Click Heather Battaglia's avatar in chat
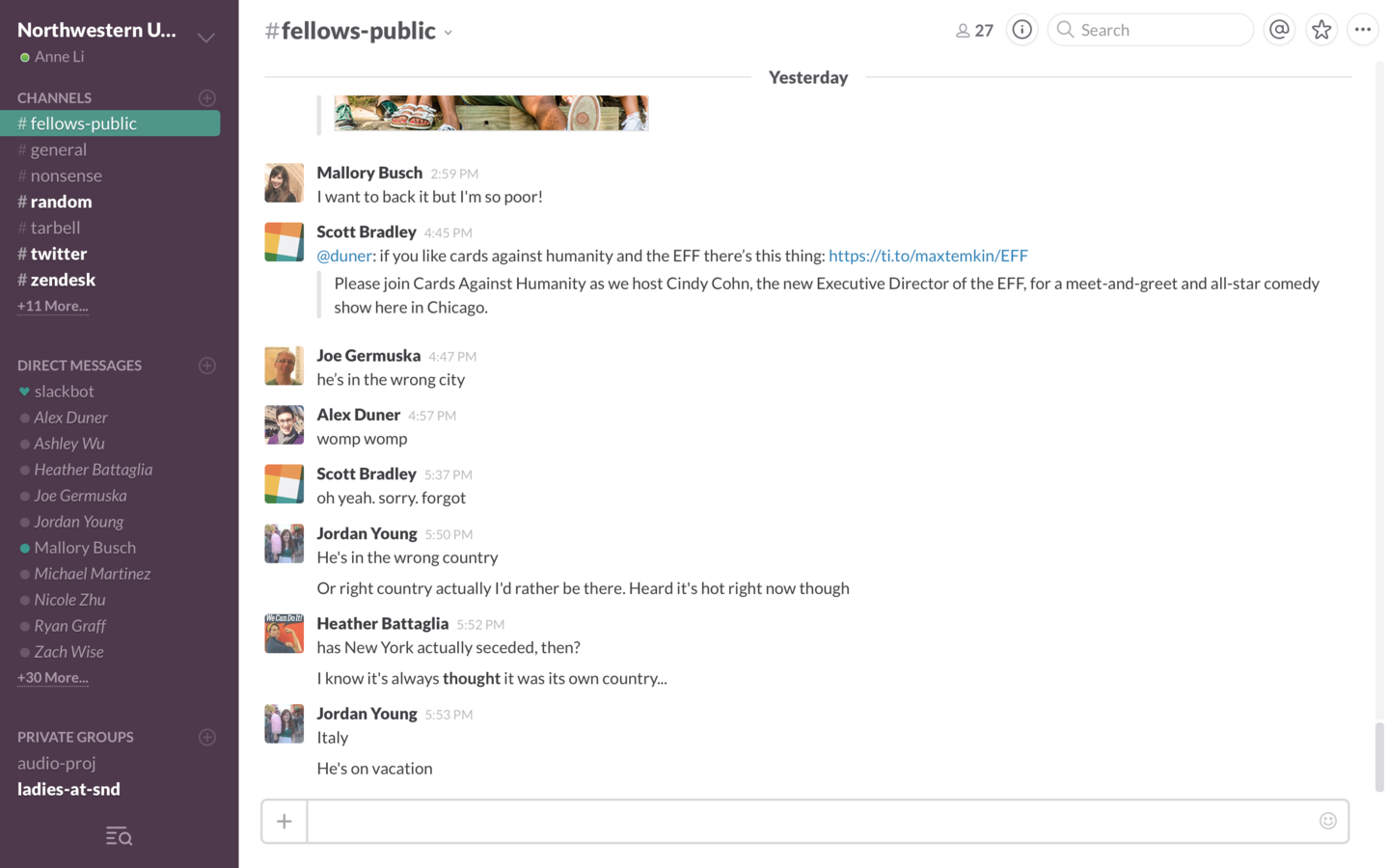This screenshot has height=868, width=1389. [x=284, y=634]
